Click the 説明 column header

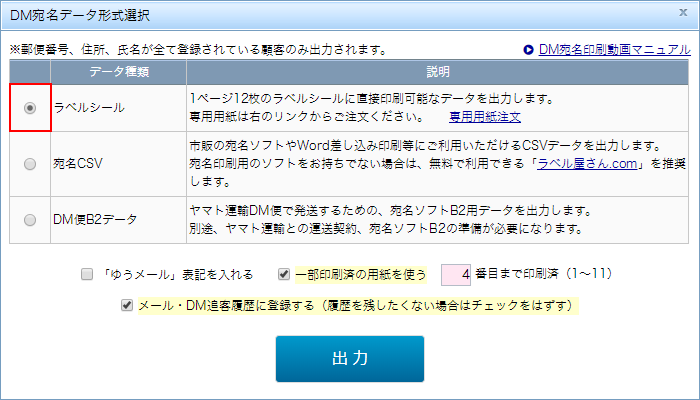click(x=438, y=72)
